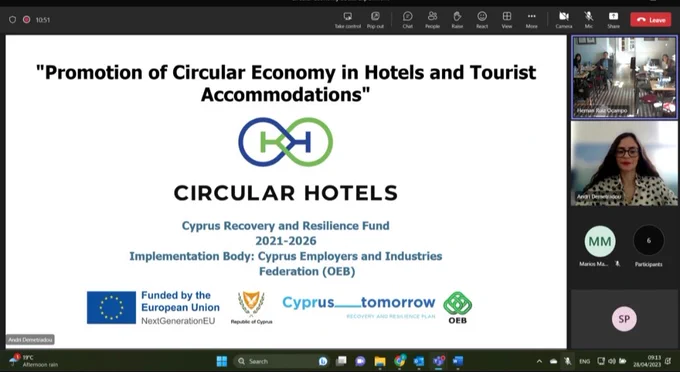Open Google Chrome from the taskbar
Screen dimensions: 680x372
click(399, 361)
